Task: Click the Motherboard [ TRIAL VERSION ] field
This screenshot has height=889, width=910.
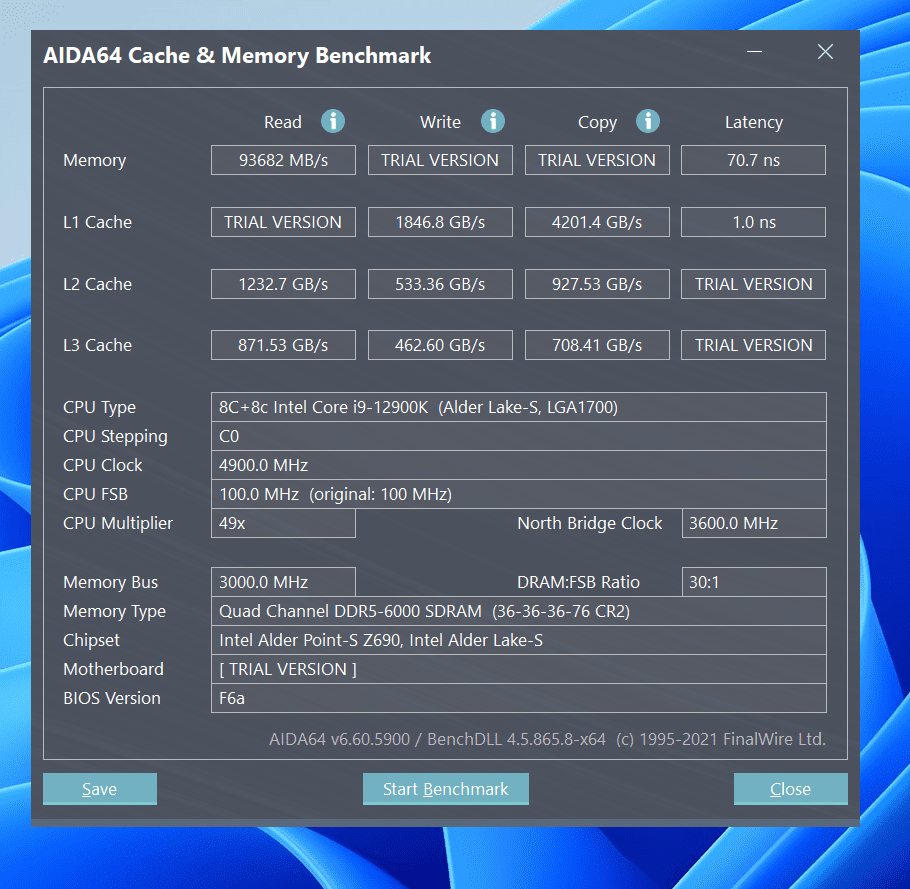Action: pos(519,669)
